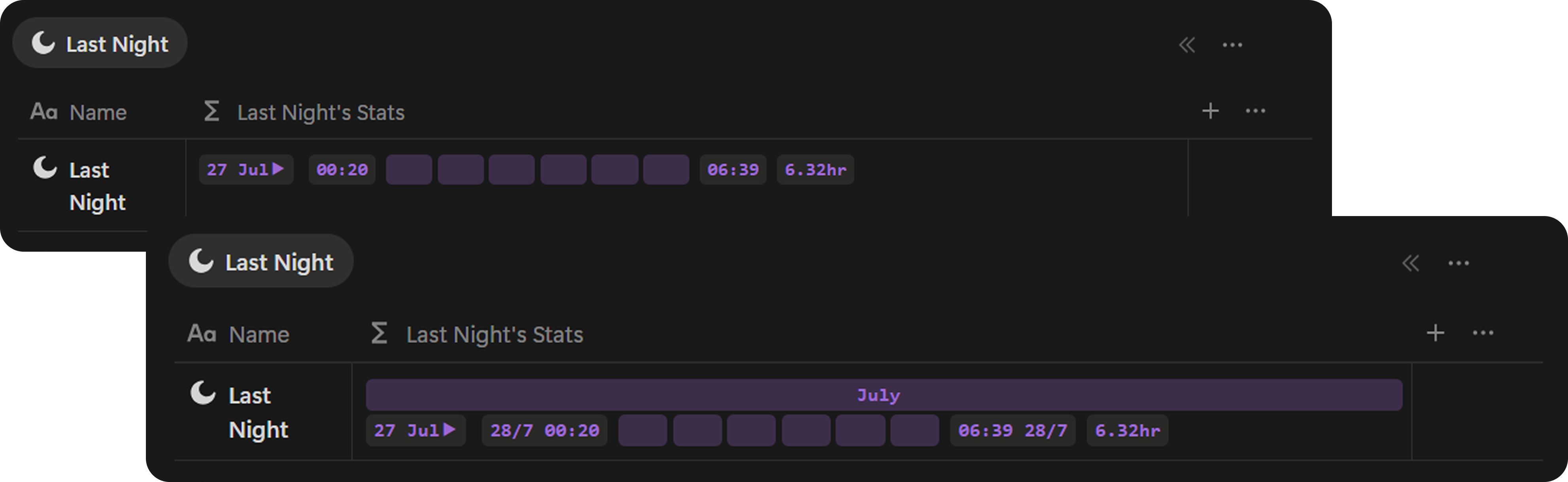
Task: Click the 28/7 00:20 bedtime tag
Action: click(x=545, y=431)
